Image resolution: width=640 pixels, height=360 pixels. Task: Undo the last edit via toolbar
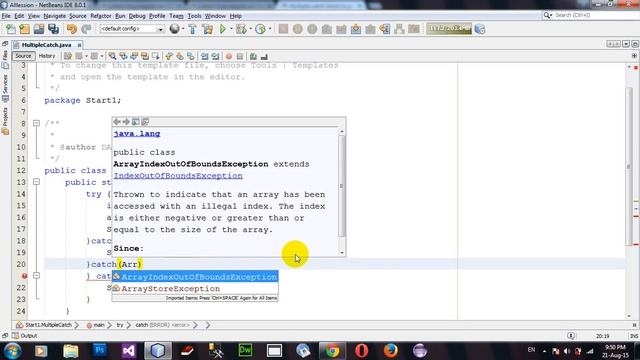[x=72, y=29]
